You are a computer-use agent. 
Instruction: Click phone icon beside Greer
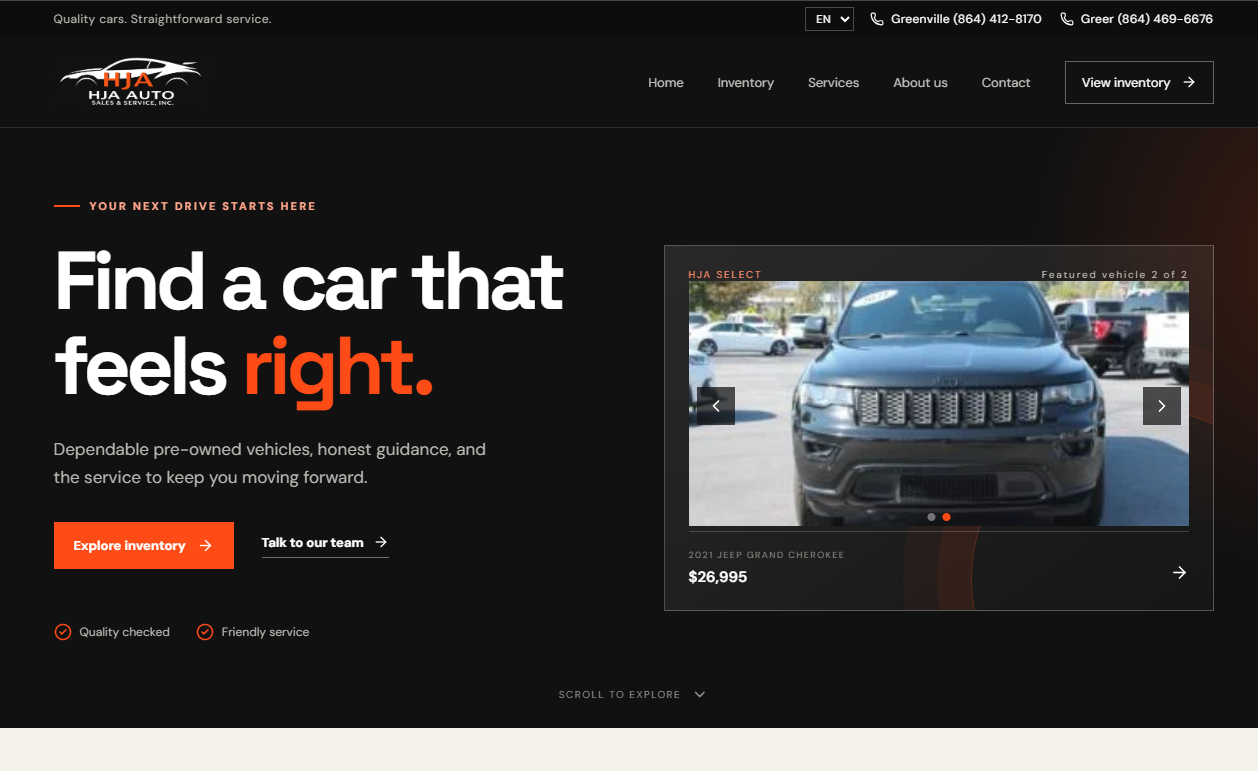tap(1067, 19)
